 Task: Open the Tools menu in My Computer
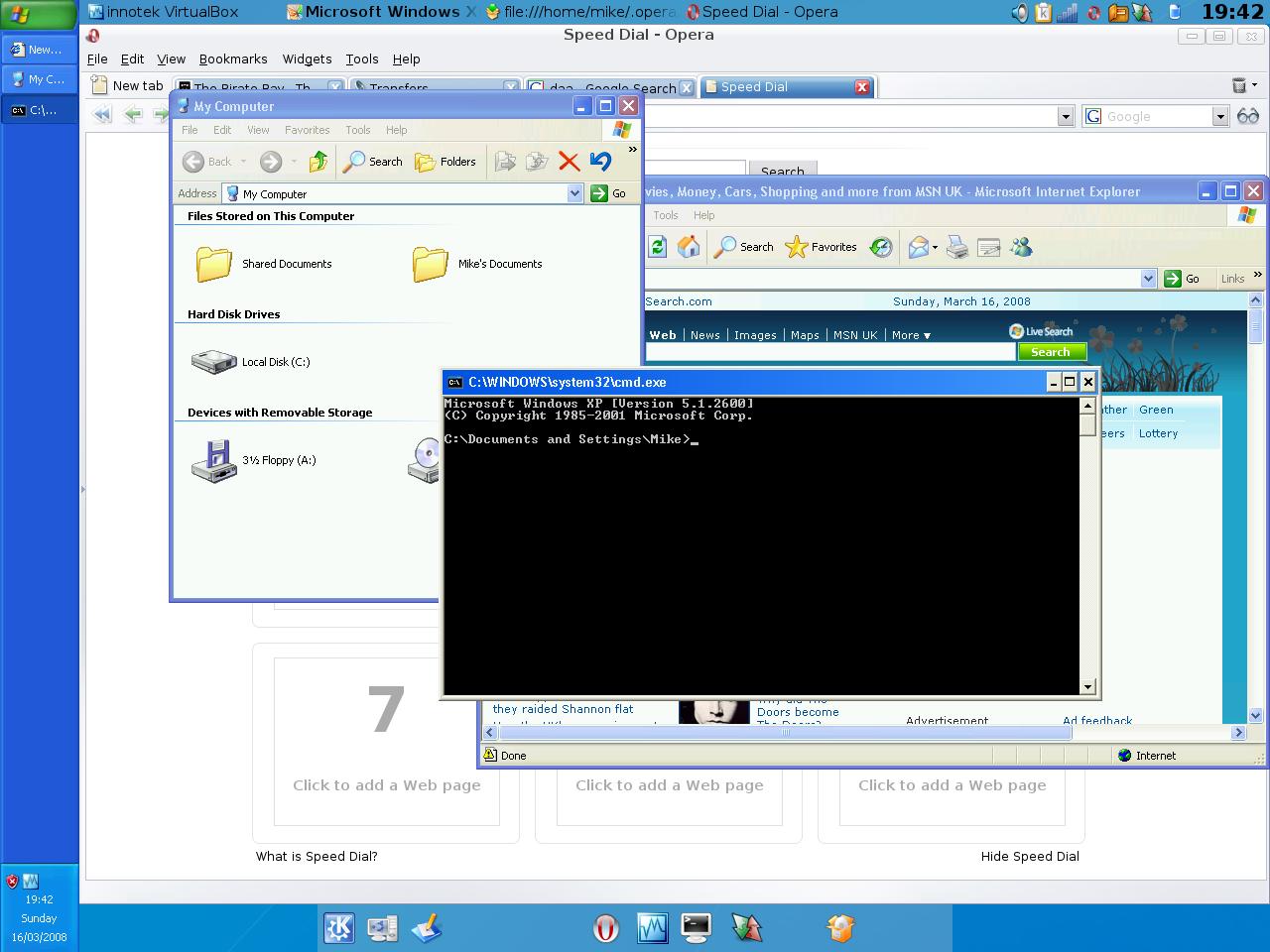point(357,130)
